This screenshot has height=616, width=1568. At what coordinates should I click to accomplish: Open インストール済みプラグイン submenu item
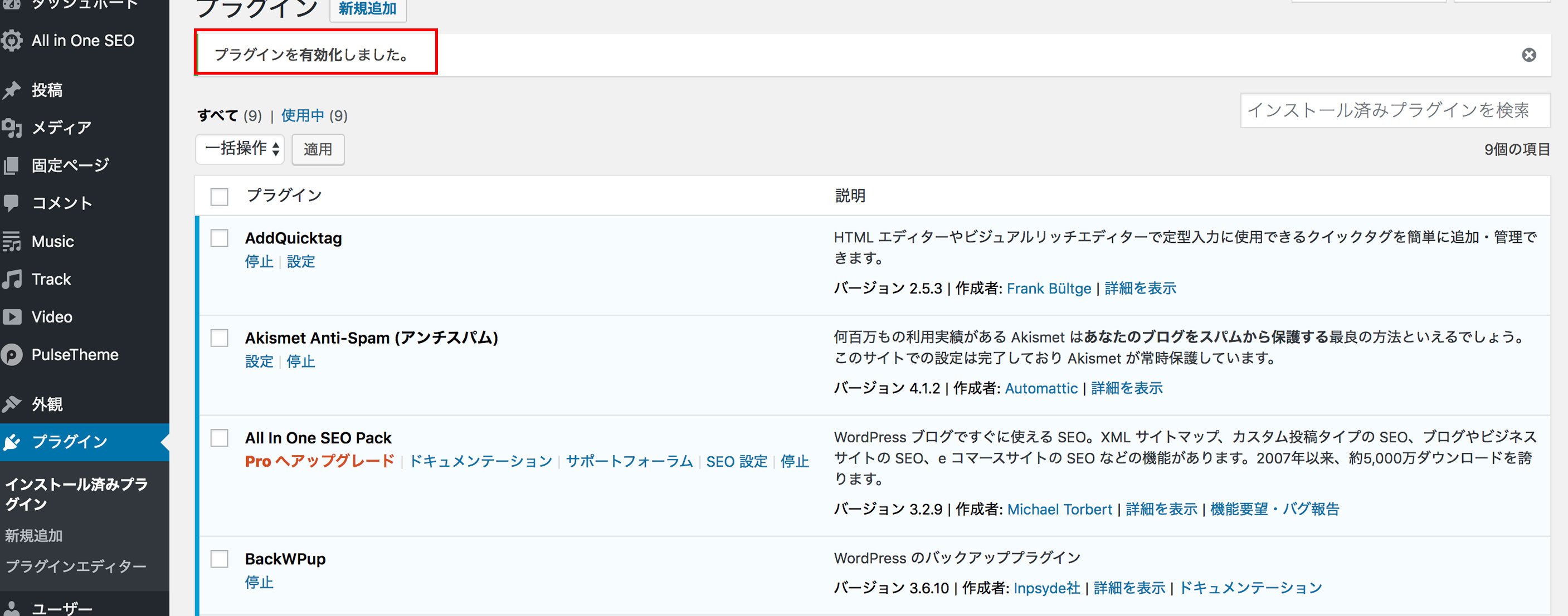(77, 493)
